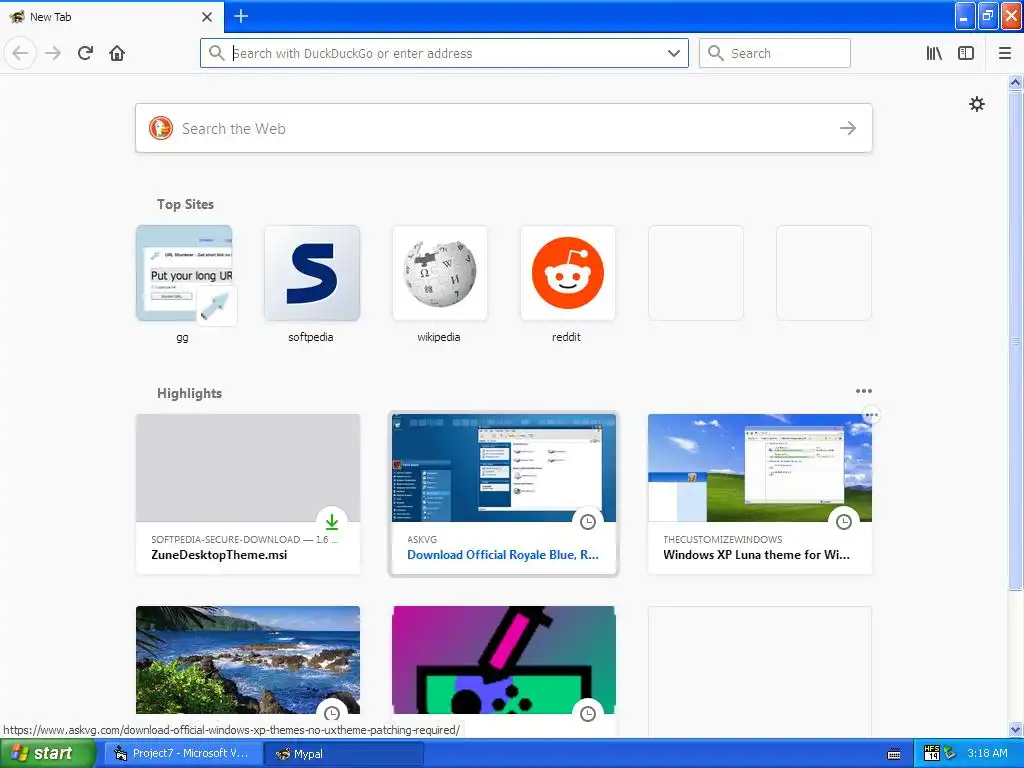Viewport: 1024px width, 768px height.
Task: Click the HFS tray icon
Action: click(932, 753)
